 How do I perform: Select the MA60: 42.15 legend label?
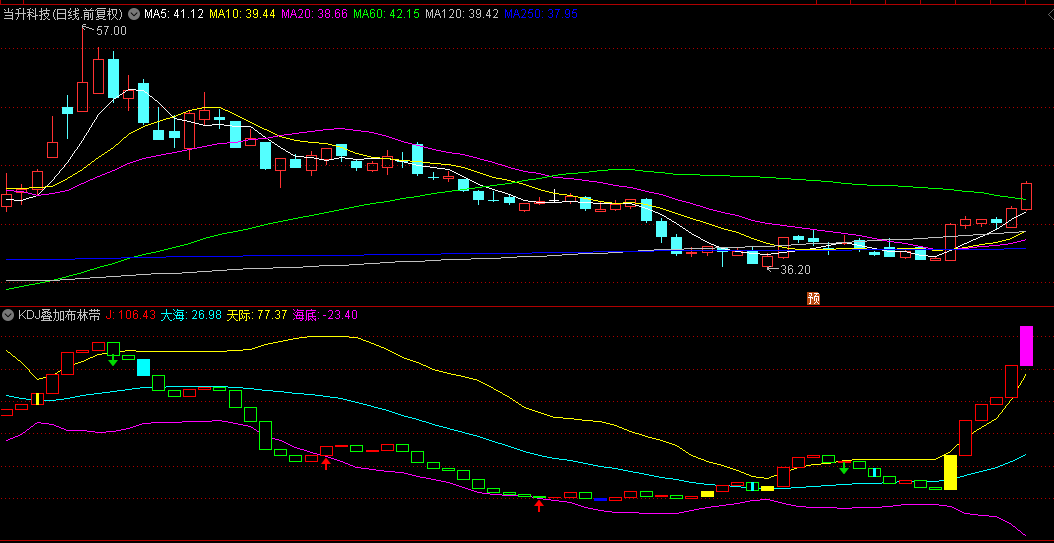point(387,13)
